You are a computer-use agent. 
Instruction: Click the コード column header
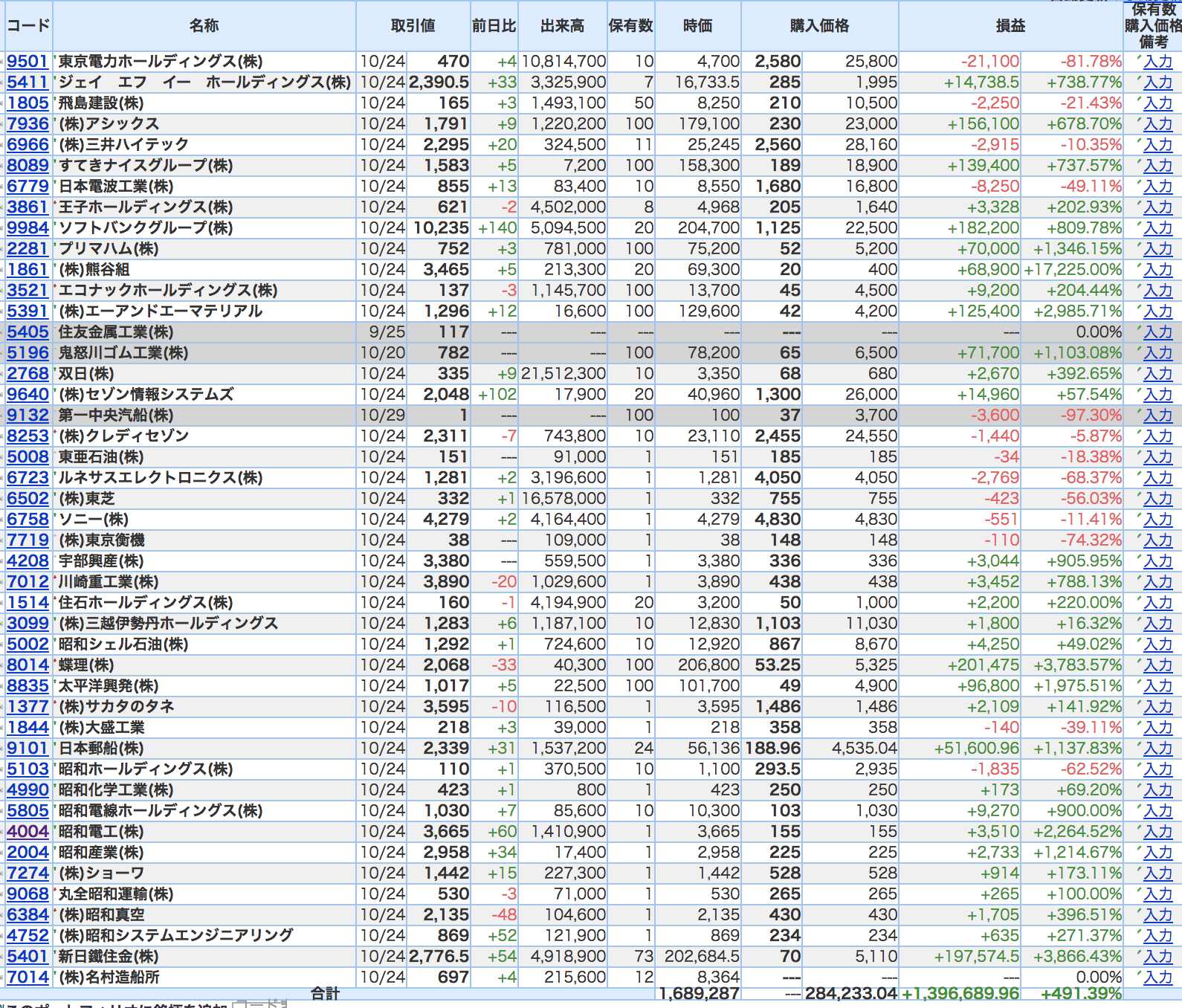tap(28, 26)
